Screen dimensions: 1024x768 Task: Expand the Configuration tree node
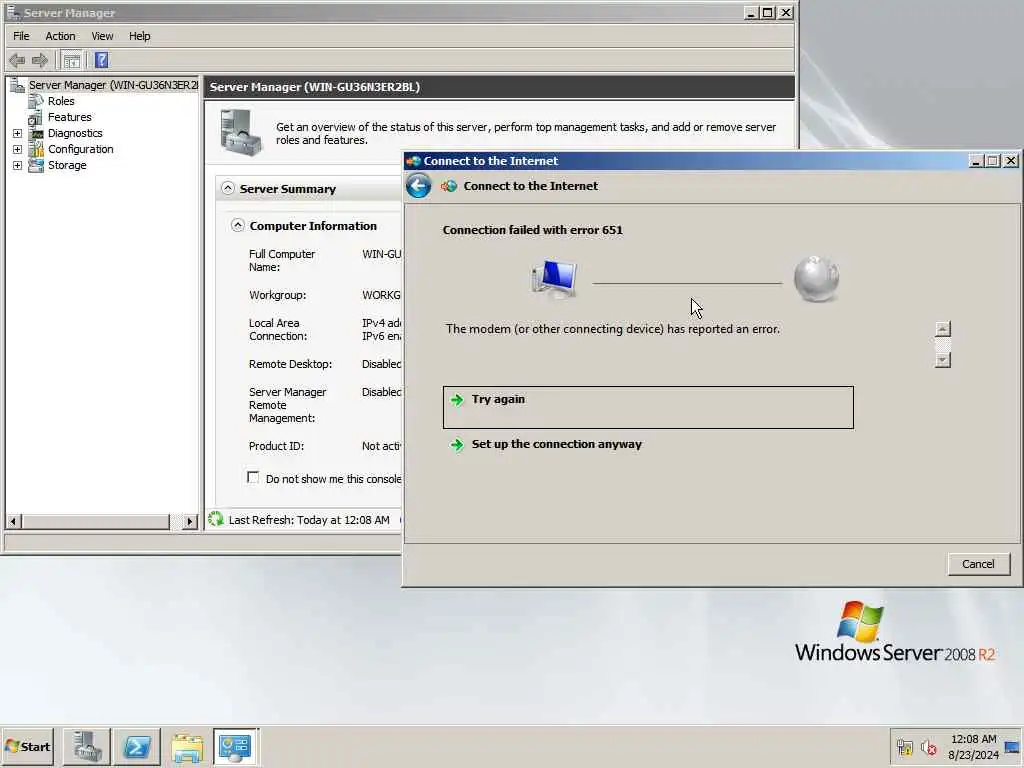click(x=18, y=150)
